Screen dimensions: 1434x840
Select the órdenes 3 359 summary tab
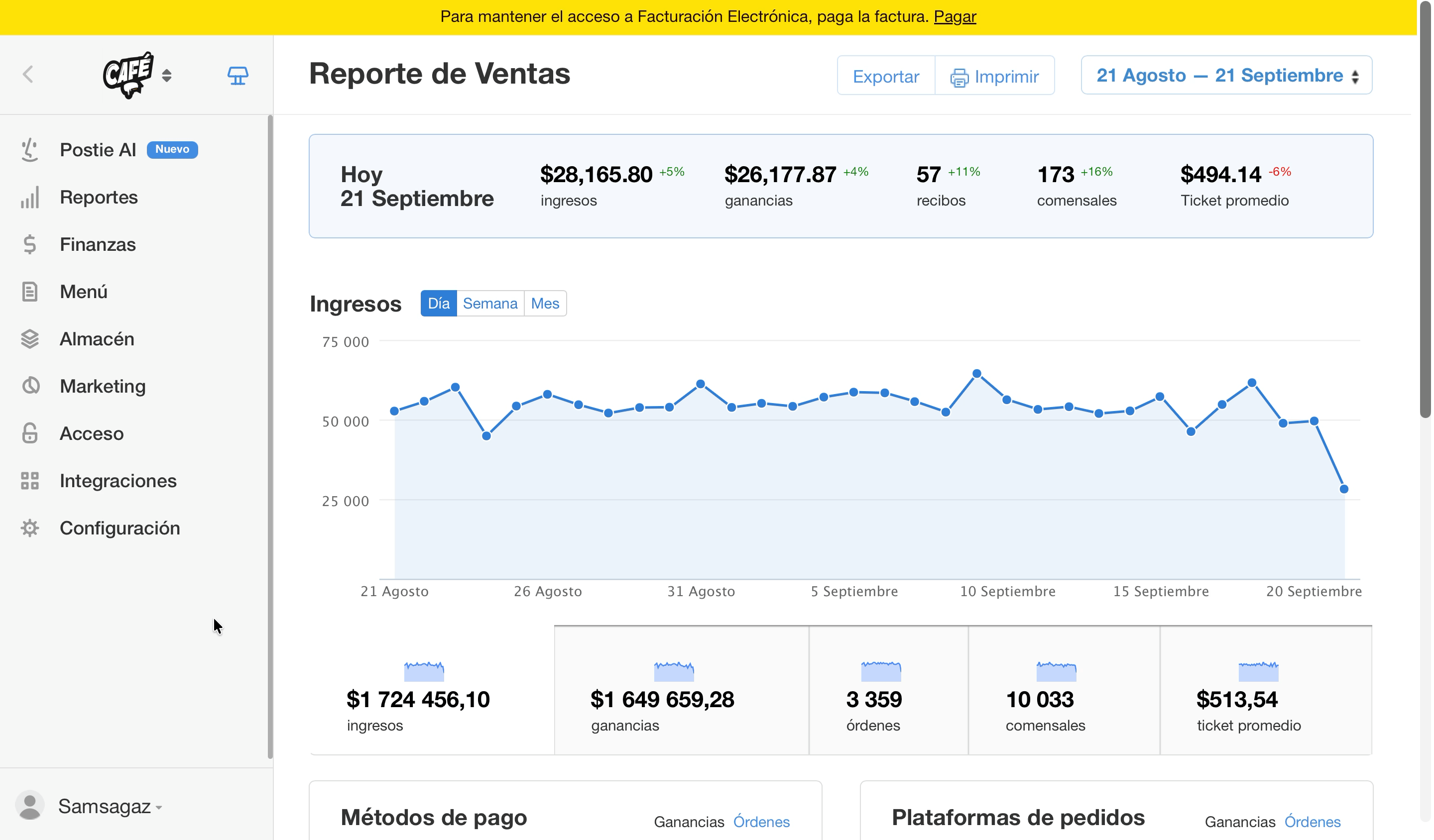[889, 690]
